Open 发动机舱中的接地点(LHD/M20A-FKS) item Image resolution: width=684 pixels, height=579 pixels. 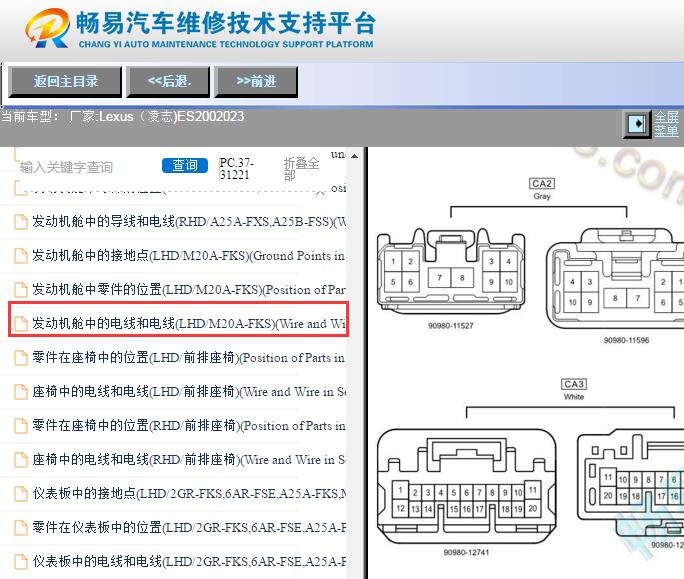pos(188,256)
